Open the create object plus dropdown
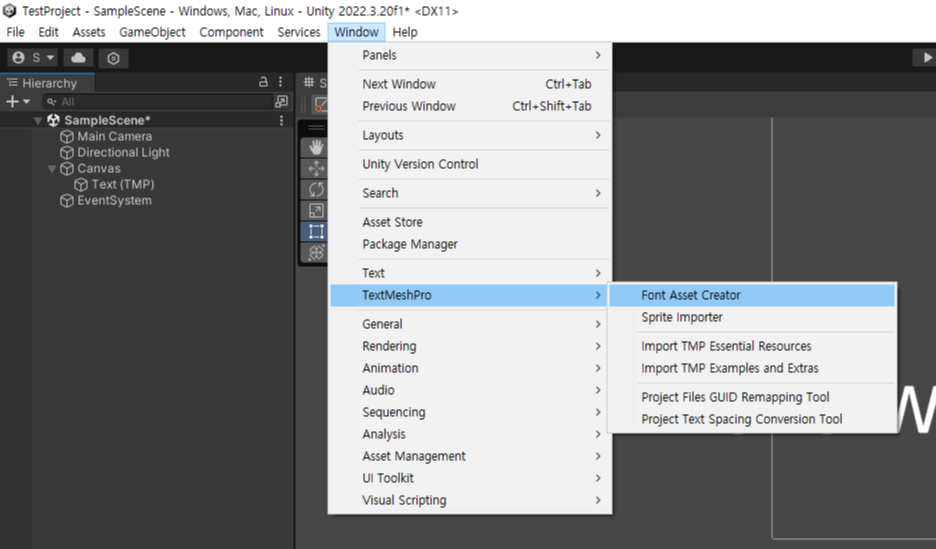 point(18,101)
